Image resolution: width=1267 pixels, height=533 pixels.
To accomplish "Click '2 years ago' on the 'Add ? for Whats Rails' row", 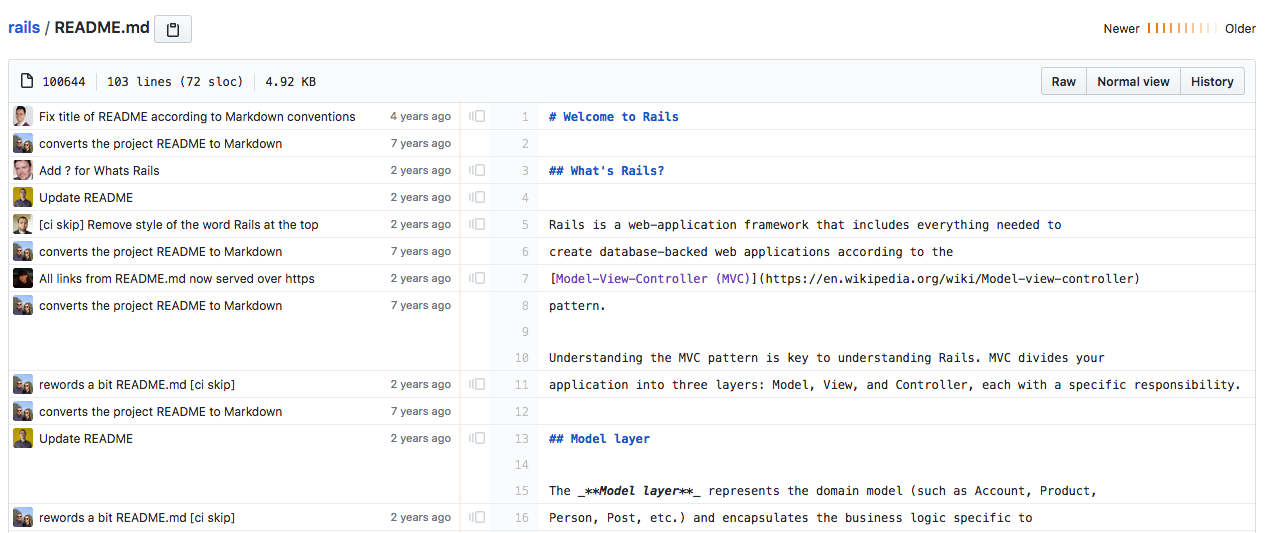I will click(x=420, y=170).
